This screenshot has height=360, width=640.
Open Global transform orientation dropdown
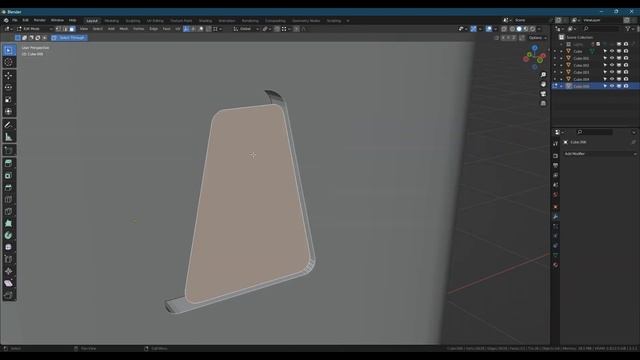[246, 29]
